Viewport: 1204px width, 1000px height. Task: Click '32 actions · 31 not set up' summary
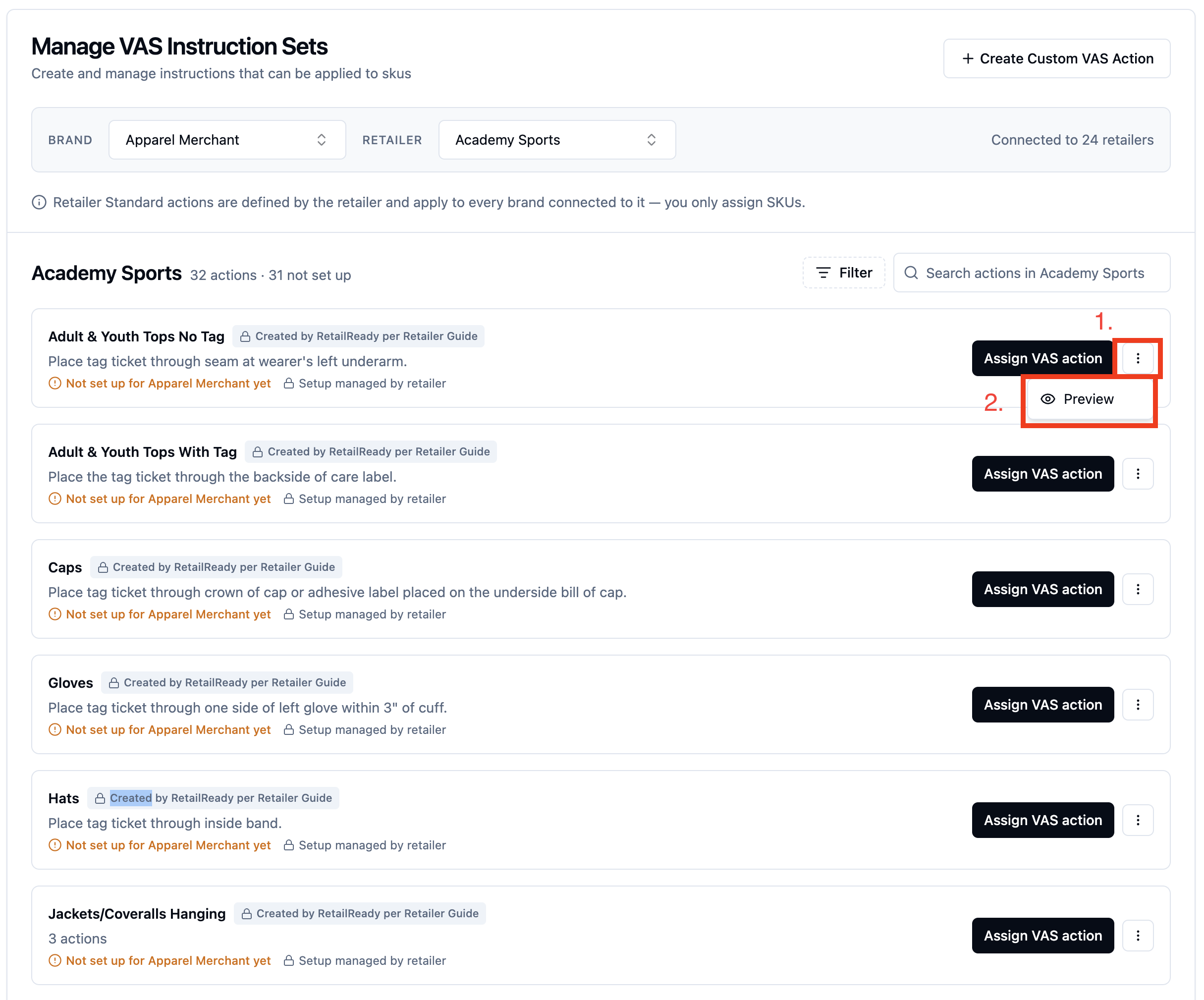tap(270, 275)
